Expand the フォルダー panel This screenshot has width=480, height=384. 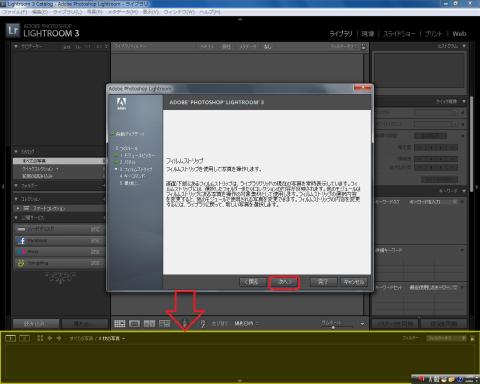(16, 185)
